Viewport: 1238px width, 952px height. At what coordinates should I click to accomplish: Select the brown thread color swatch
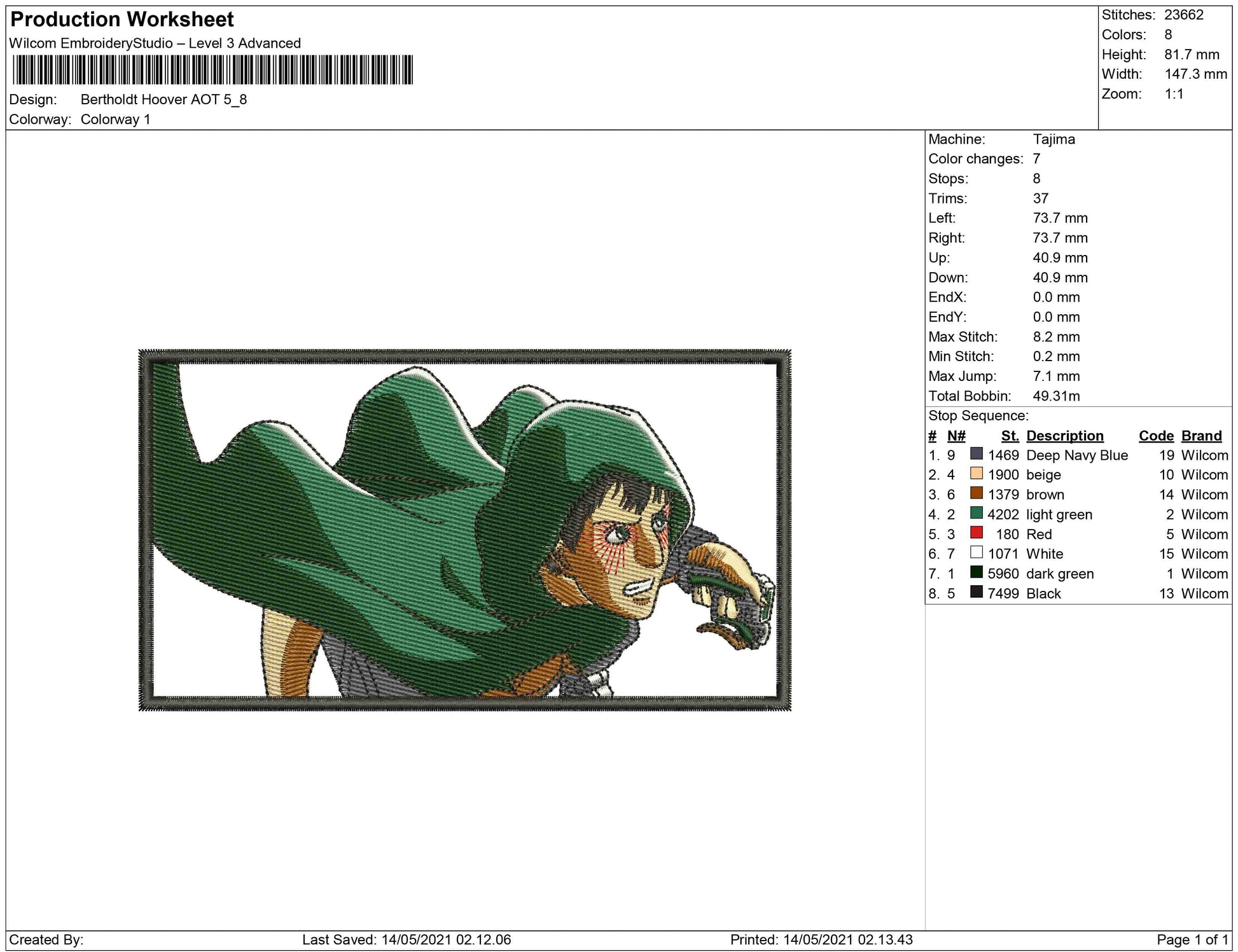point(977,493)
